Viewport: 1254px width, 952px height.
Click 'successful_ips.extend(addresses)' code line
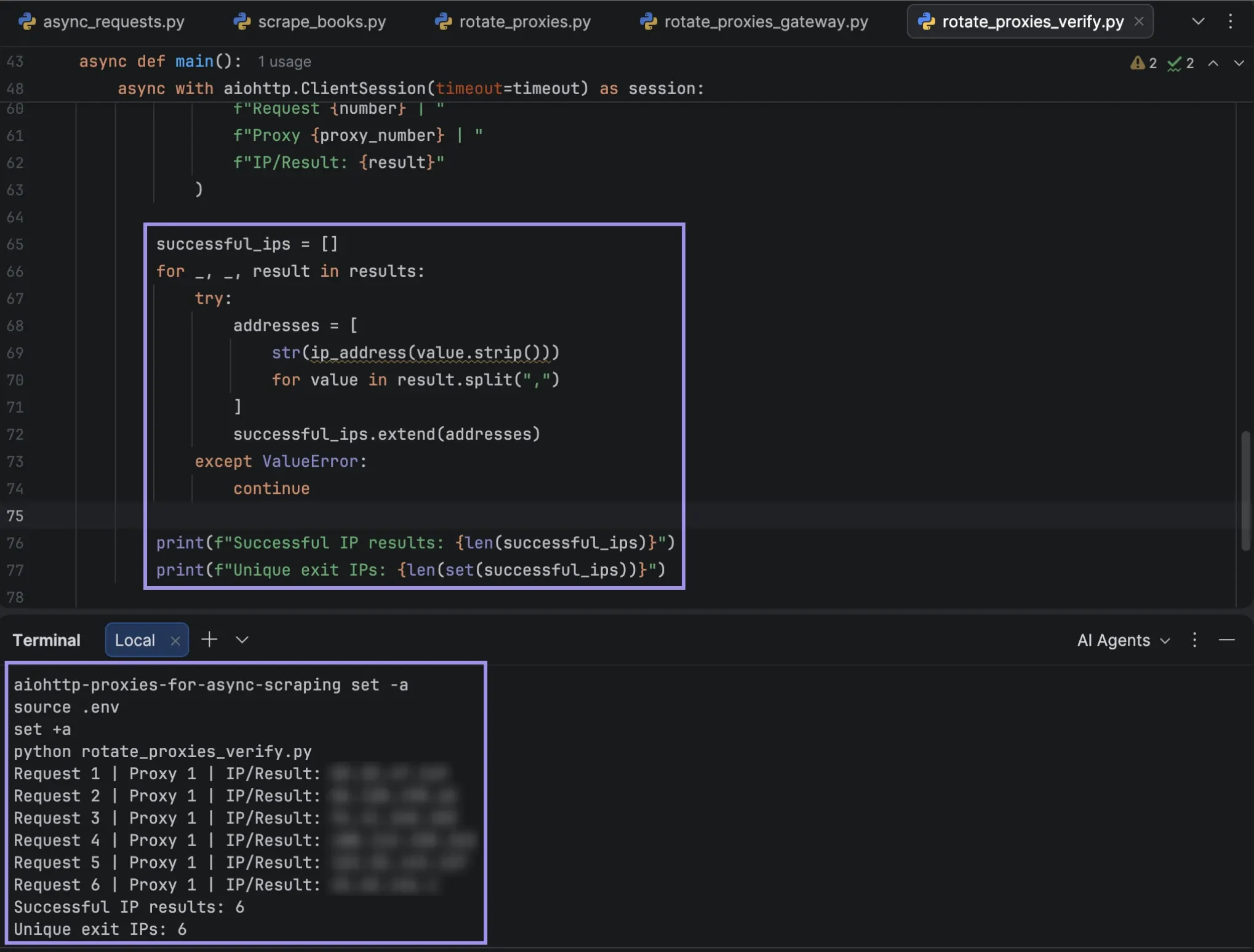point(386,434)
